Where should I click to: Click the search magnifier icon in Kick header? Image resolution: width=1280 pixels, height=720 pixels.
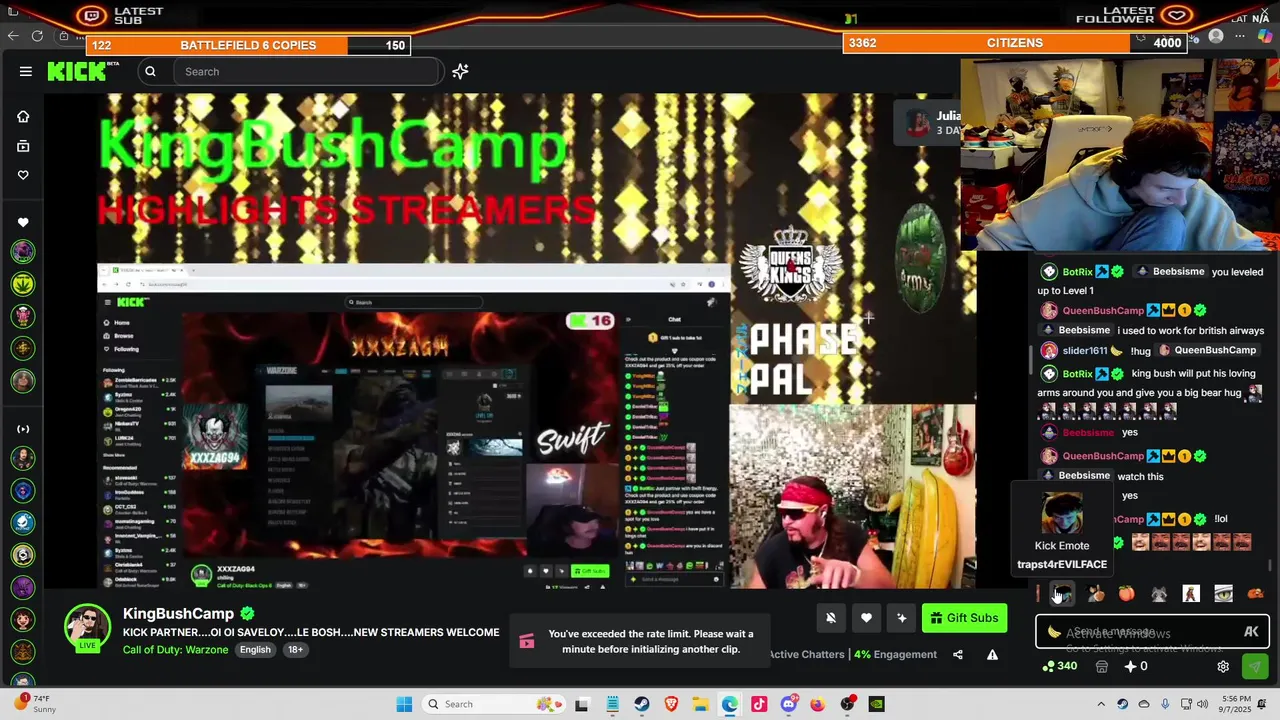point(150,71)
